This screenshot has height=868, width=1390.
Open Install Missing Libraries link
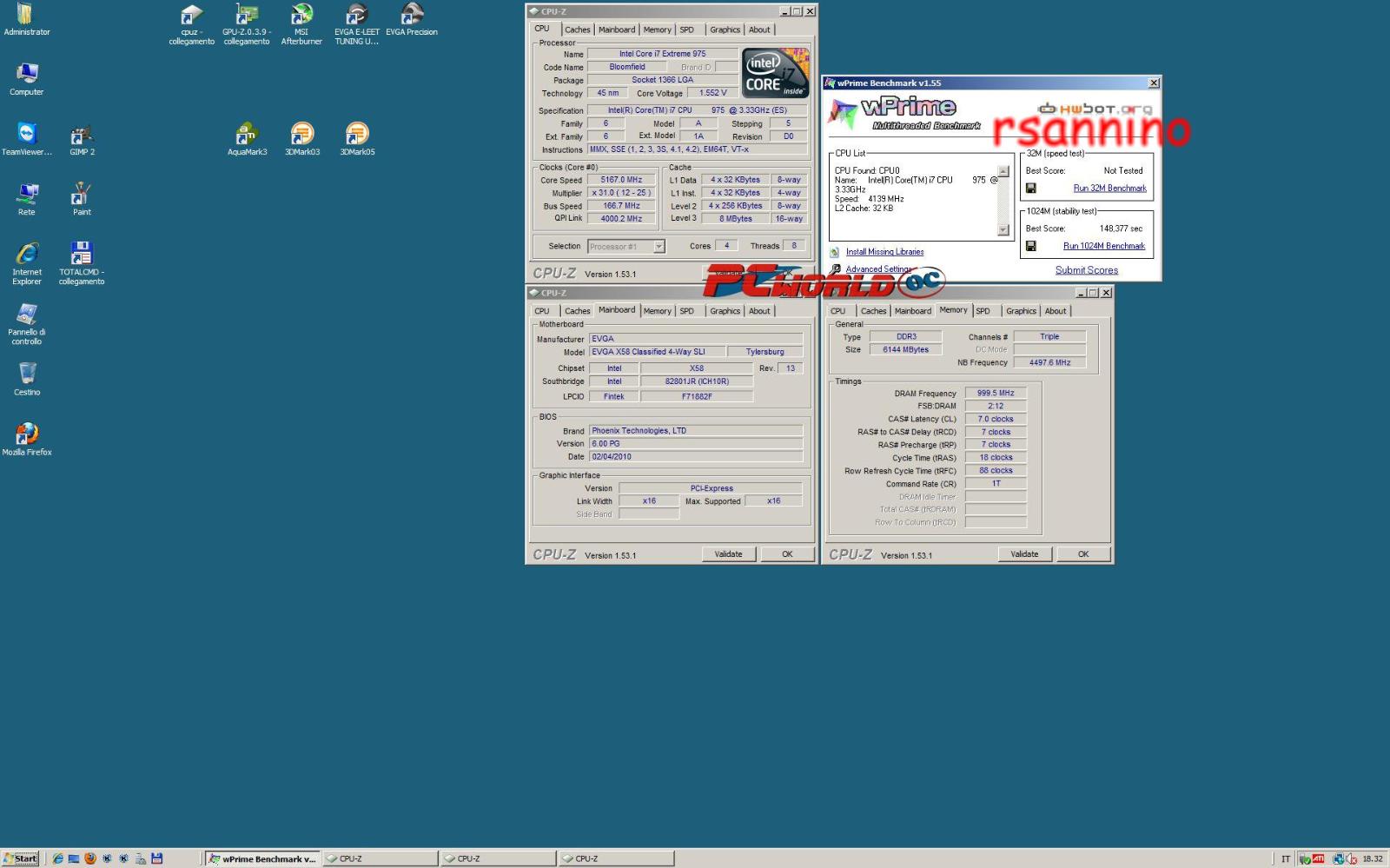[884, 252]
